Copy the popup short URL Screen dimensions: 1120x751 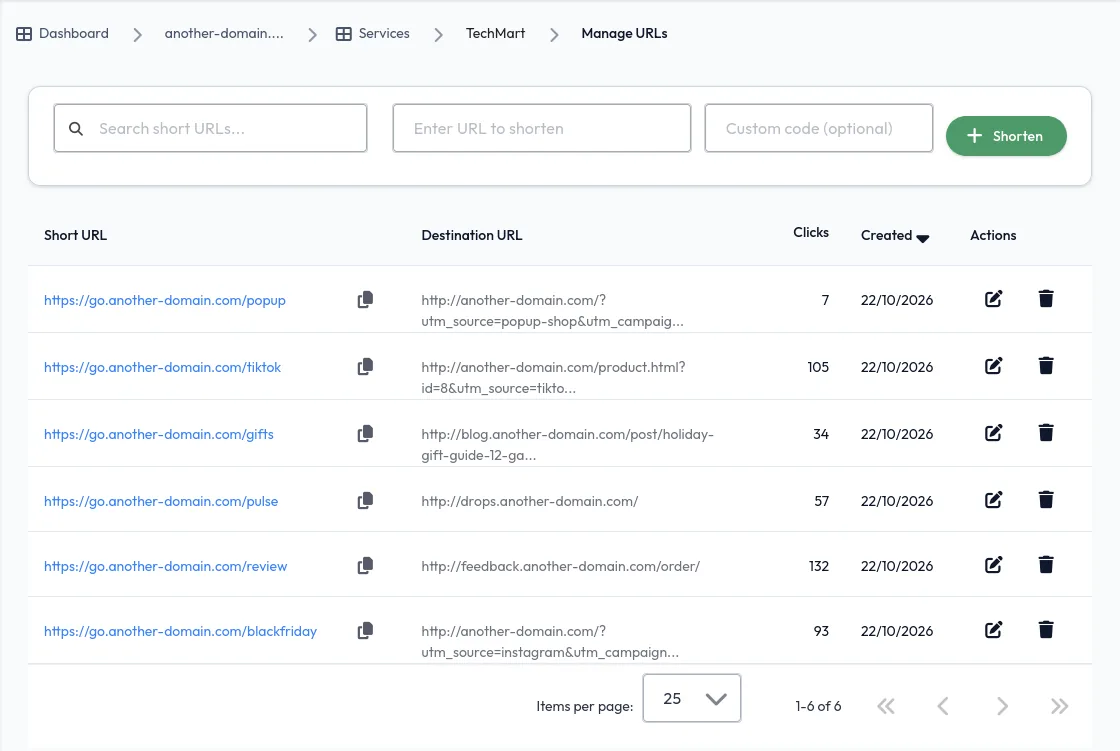point(365,299)
